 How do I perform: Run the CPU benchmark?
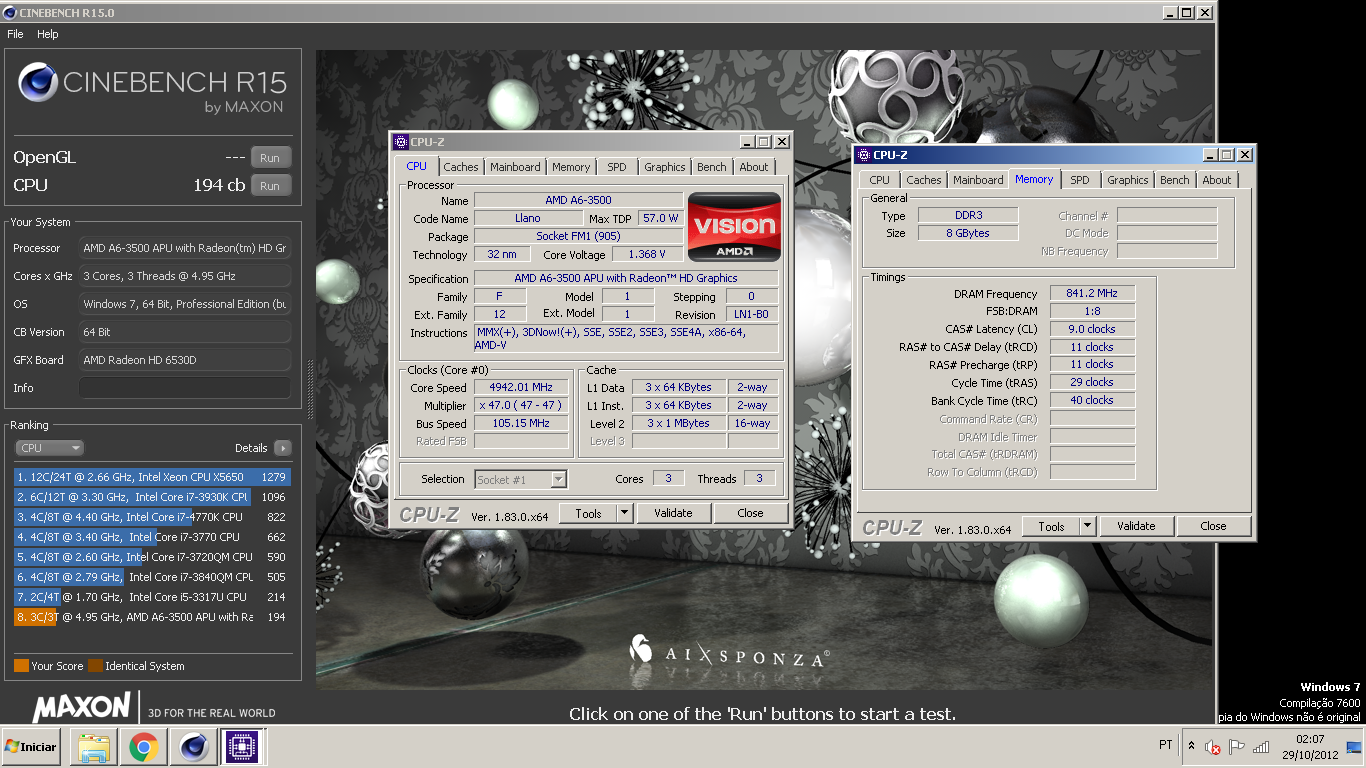coord(270,185)
